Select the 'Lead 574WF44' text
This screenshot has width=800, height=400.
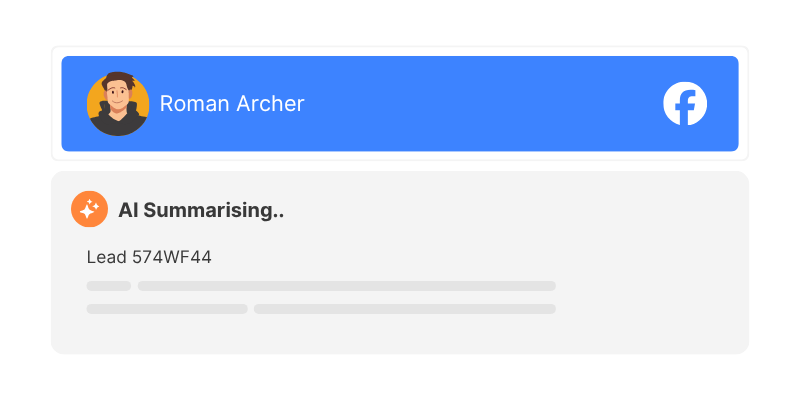click(149, 257)
